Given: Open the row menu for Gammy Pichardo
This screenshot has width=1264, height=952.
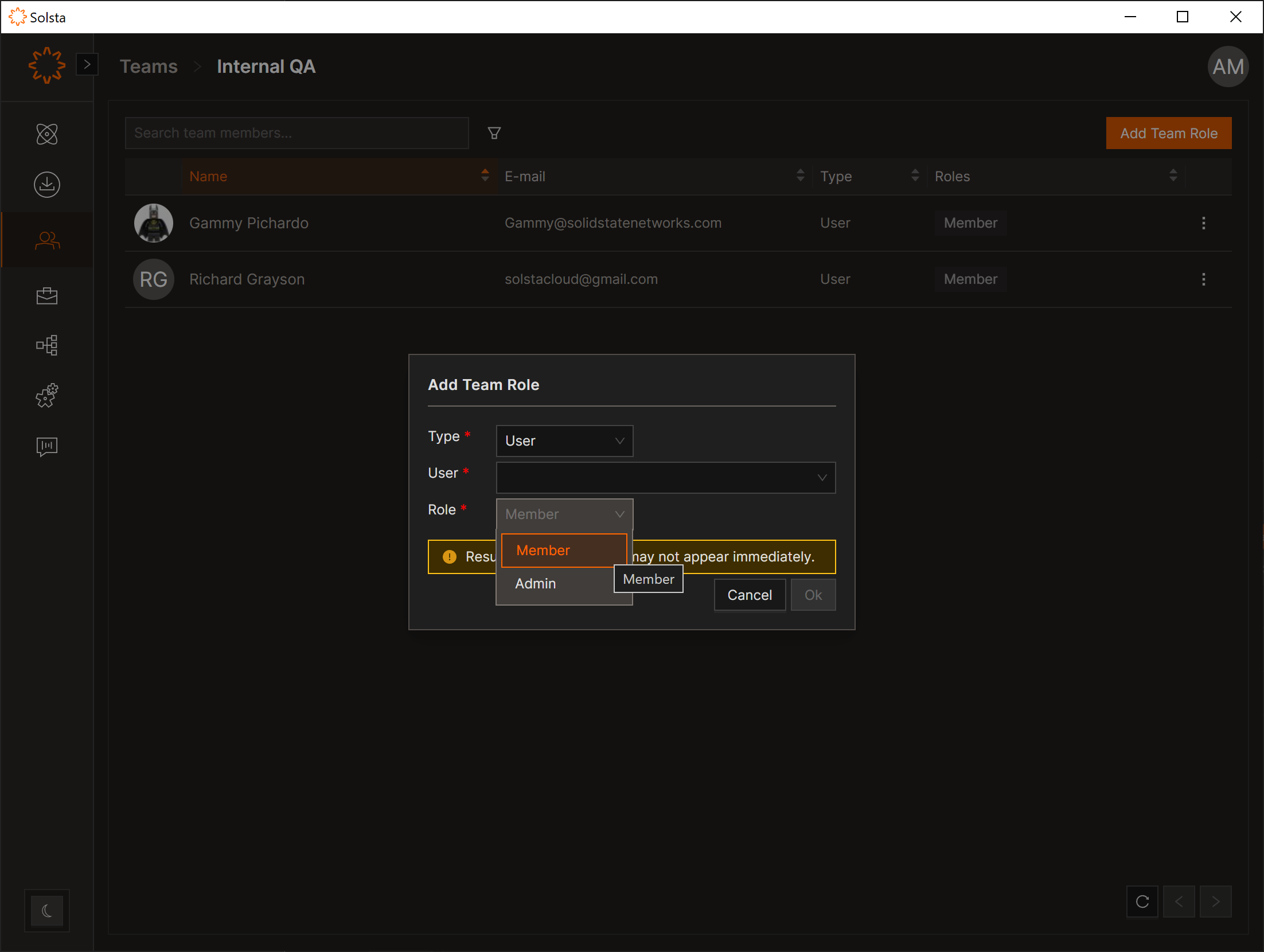Looking at the screenshot, I should coord(1203,223).
